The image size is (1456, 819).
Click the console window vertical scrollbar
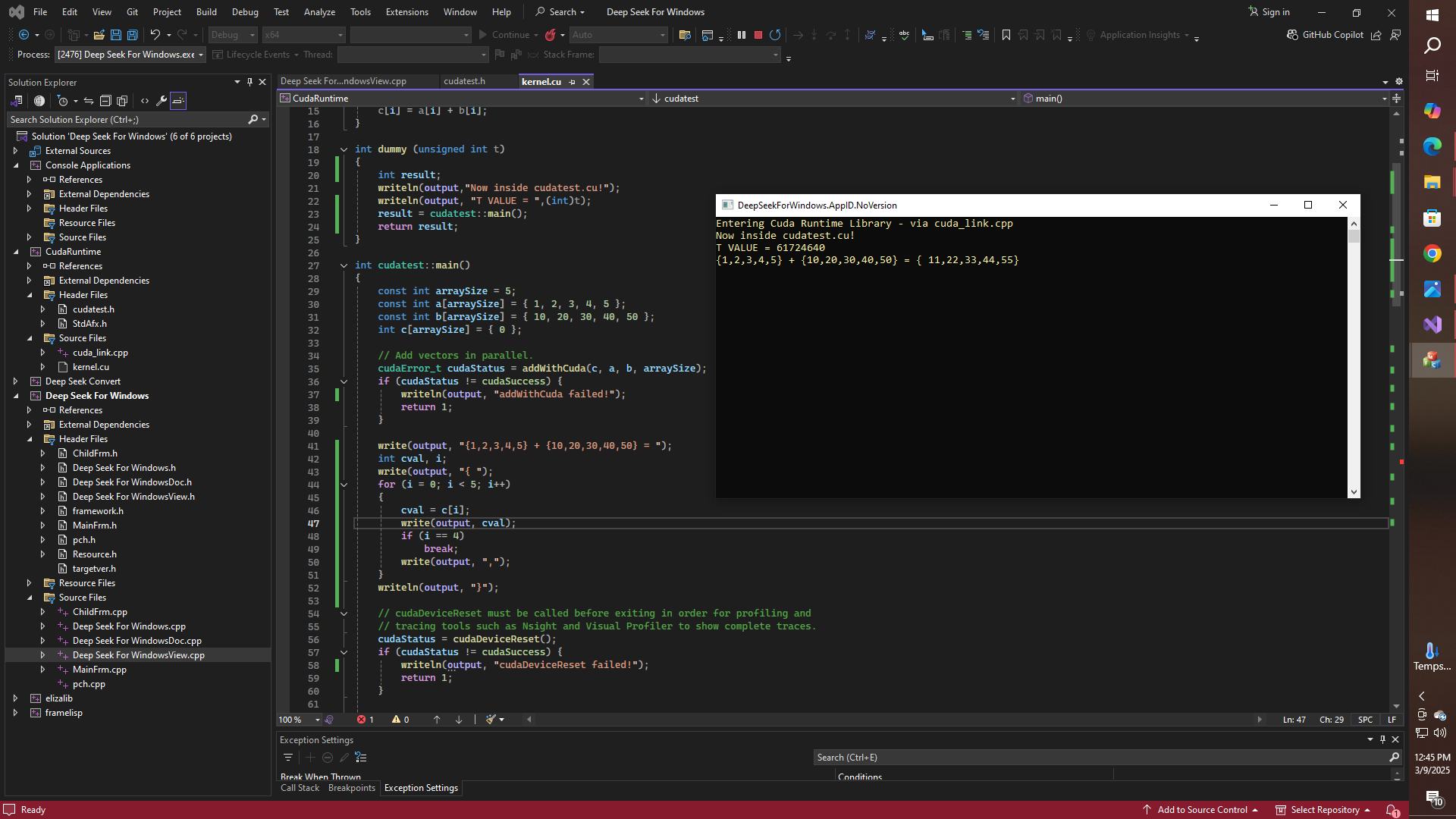(1354, 356)
